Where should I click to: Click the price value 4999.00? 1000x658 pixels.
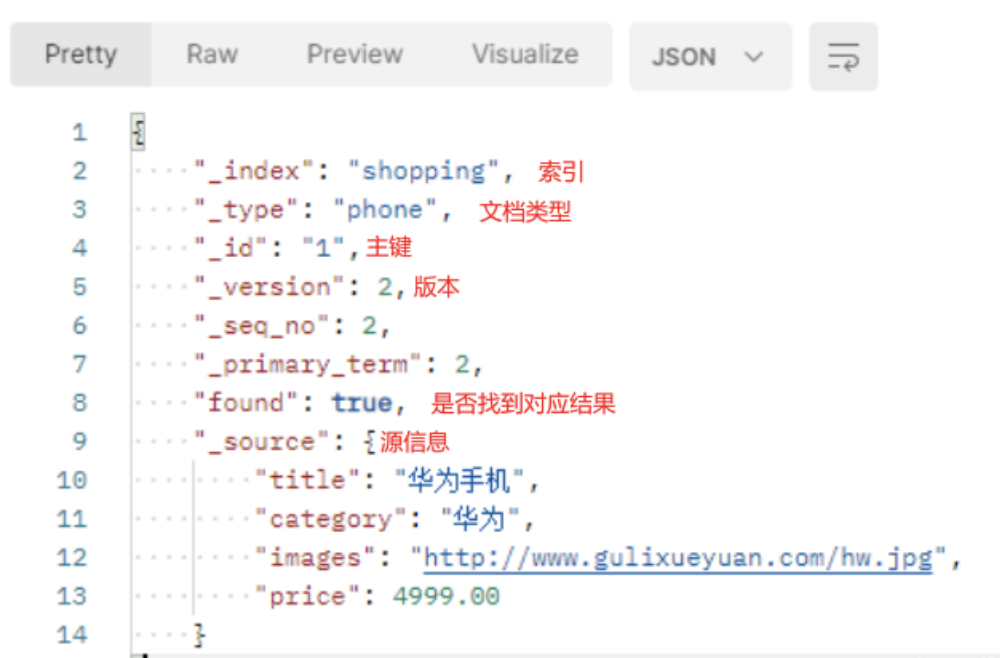pos(446,597)
